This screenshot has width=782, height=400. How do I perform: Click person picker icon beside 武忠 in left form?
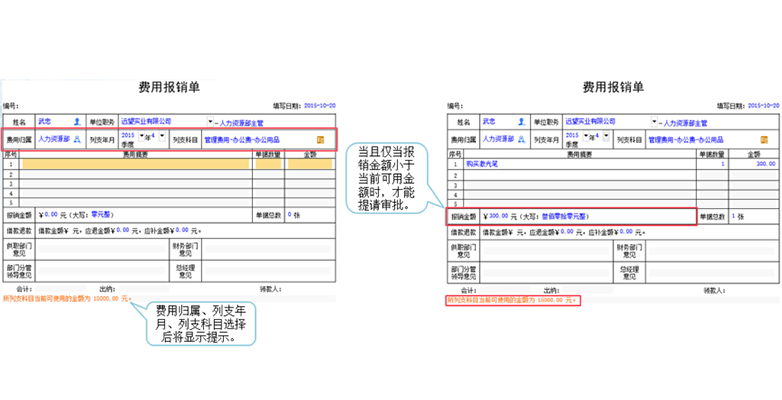click(x=77, y=121)
